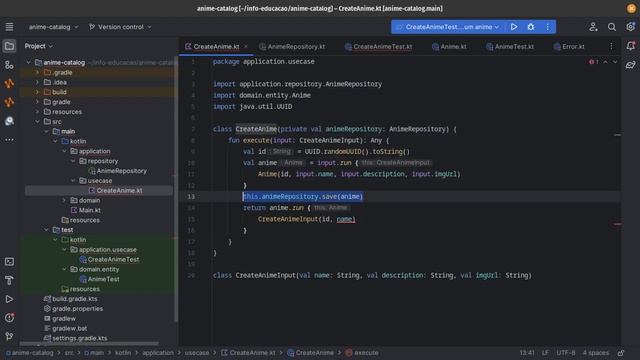Expand the build folder
The height and width of the screenshot is (360, 640).
[37, 92]
